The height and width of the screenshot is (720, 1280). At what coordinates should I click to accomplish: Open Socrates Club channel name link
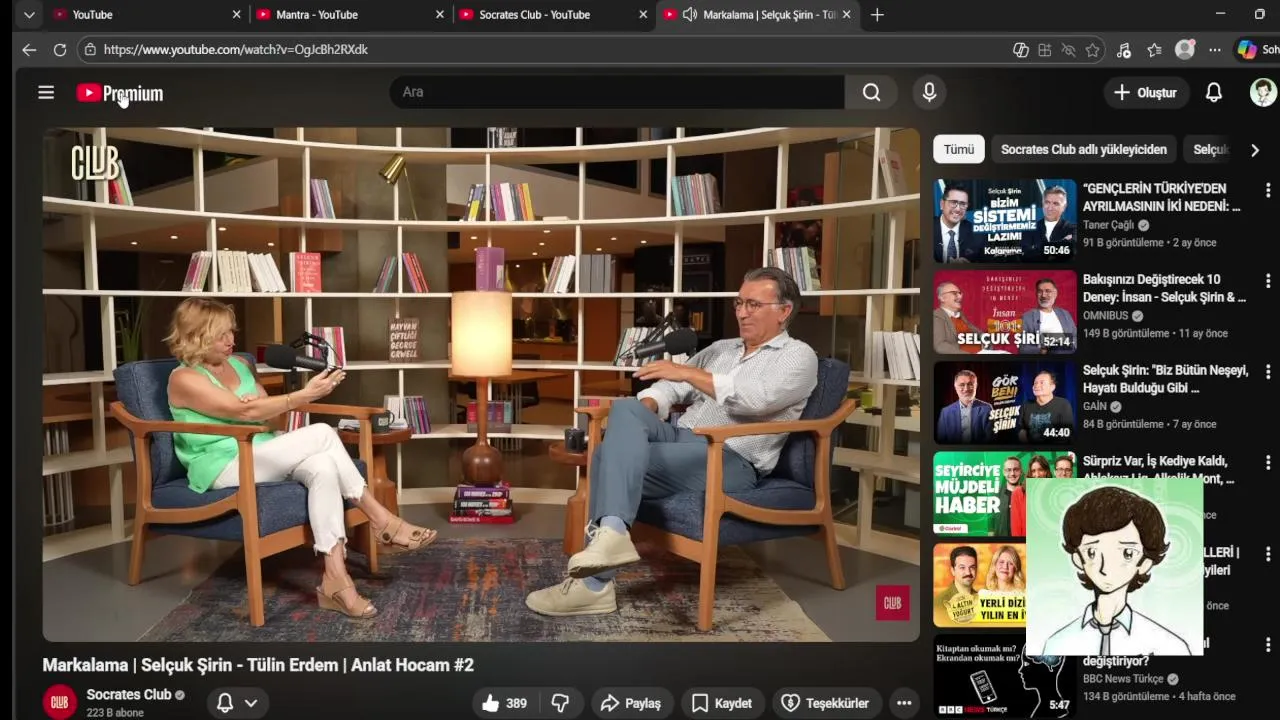pos(129,694)
